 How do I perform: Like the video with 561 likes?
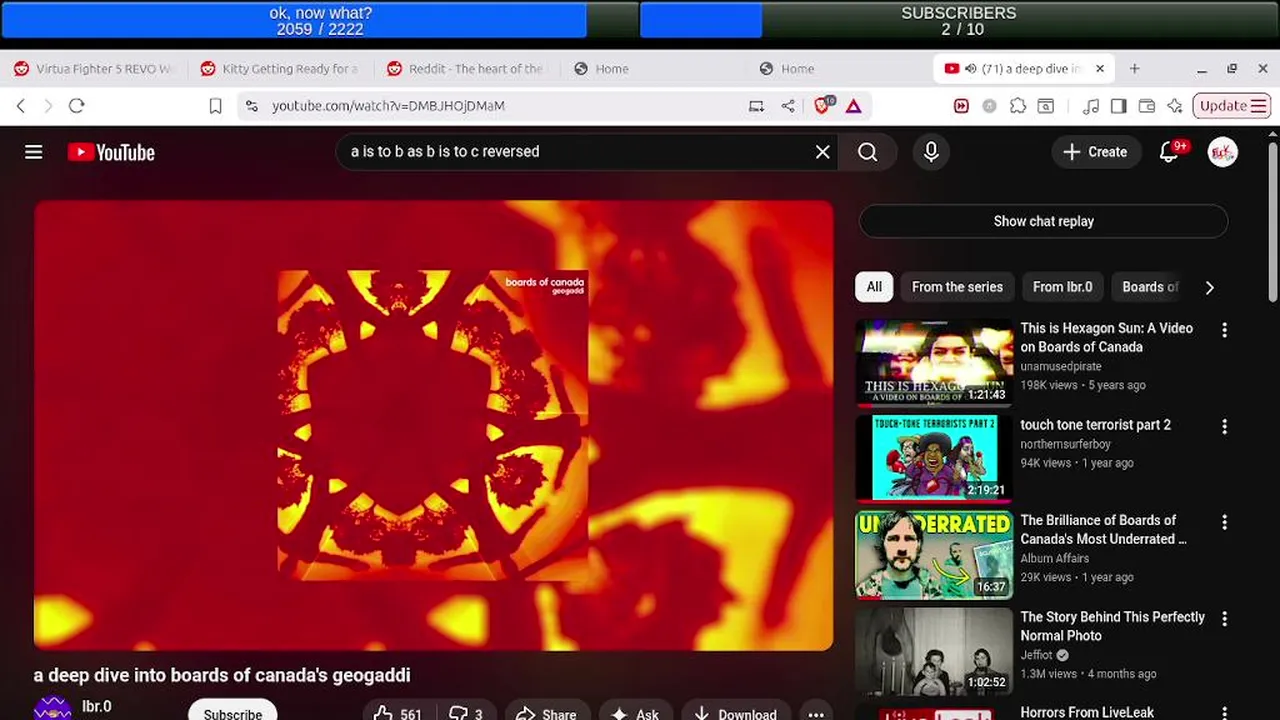pyautogui.click(x=397, y=713)
